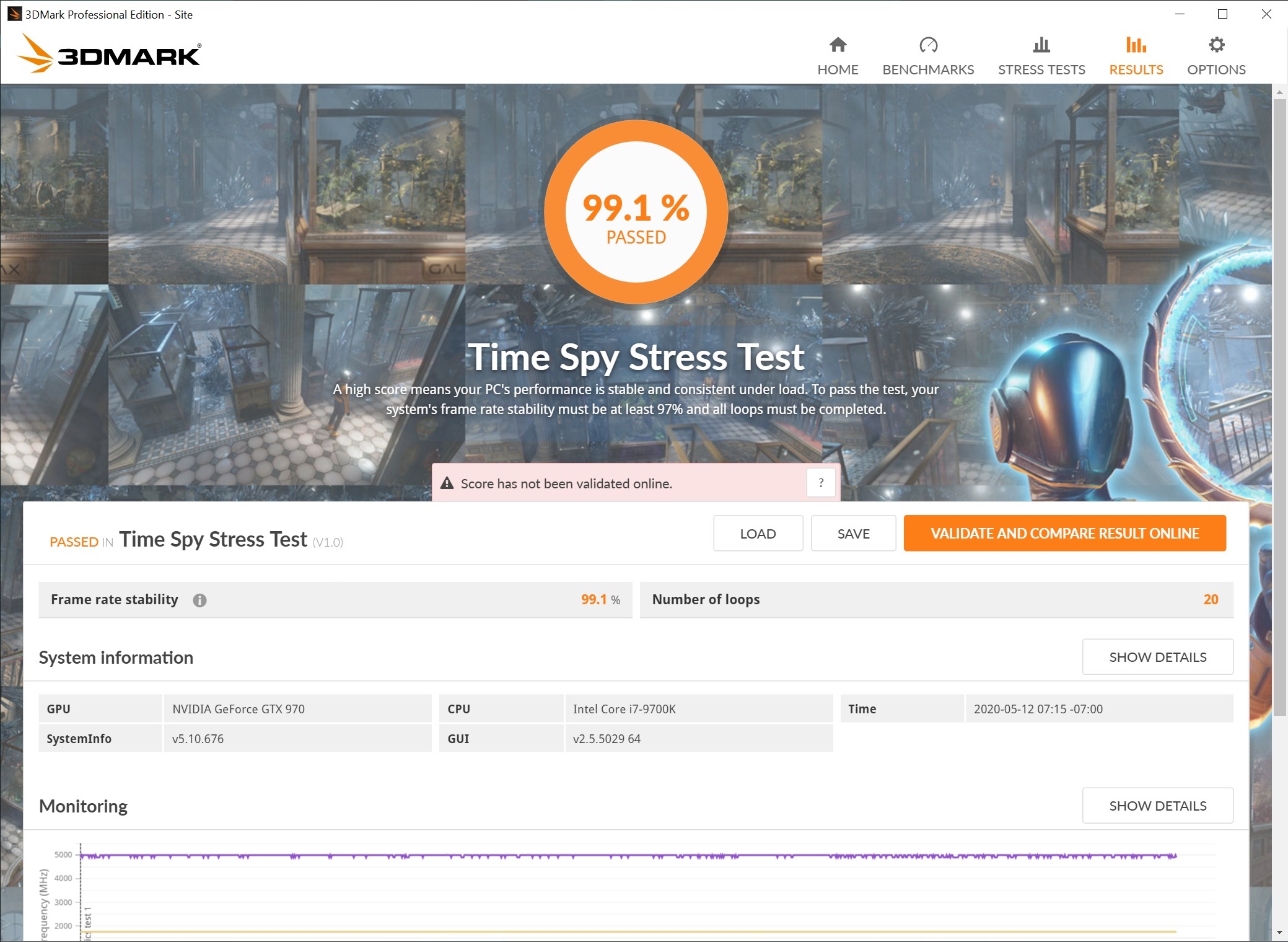This screenshot has width=1288, height=942.
Task: Click the '2020-05-12 07:15 -07:00' time value
Action: (x=1038, y=709)
